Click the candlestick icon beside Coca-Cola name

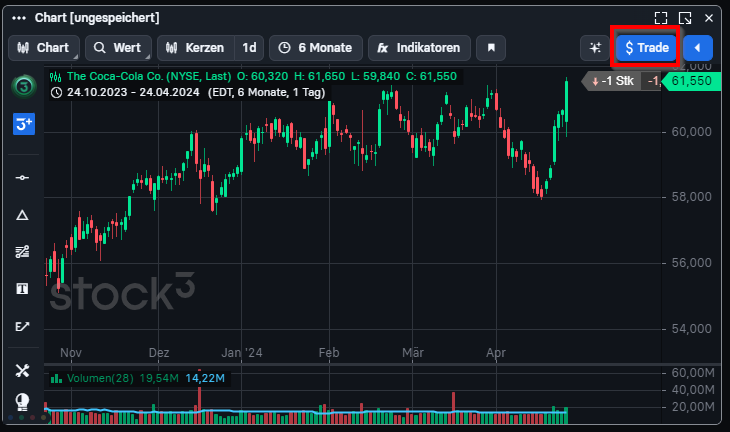(56, 77)
